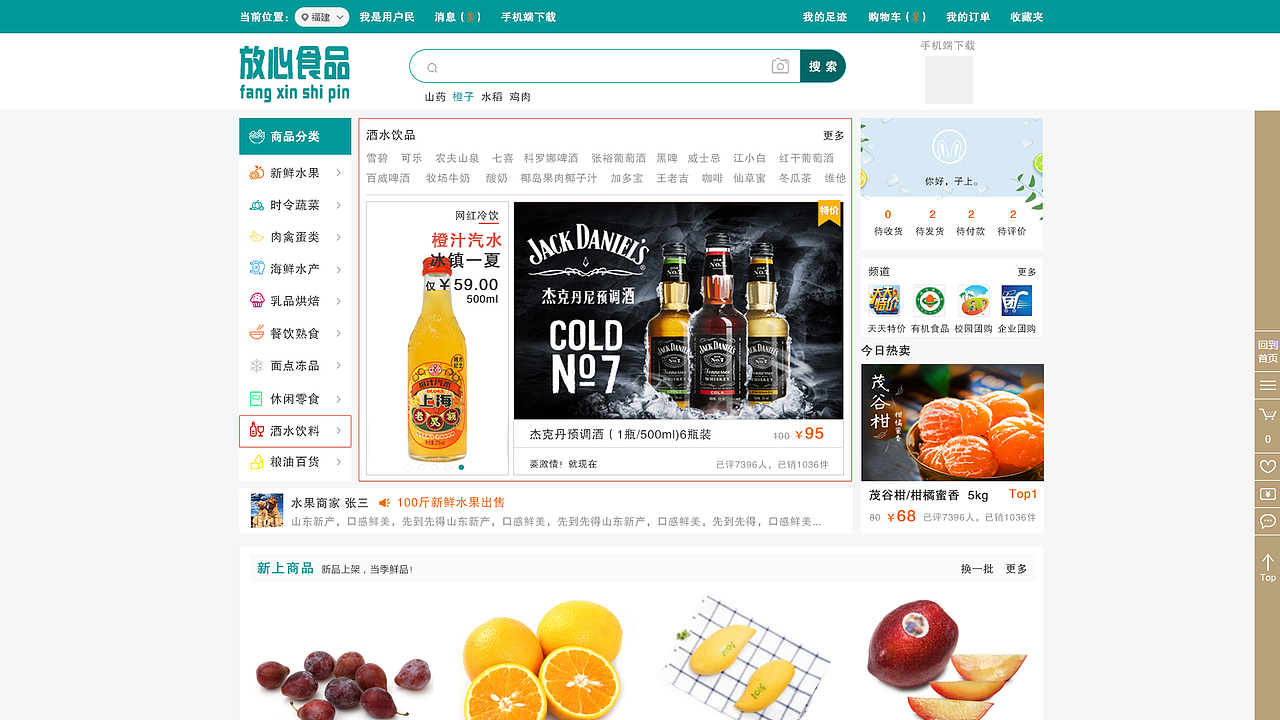Click the user avatar in profile card
Image resolution: width=1280 pixels, height=720 pixels.
tap(951, 149)
